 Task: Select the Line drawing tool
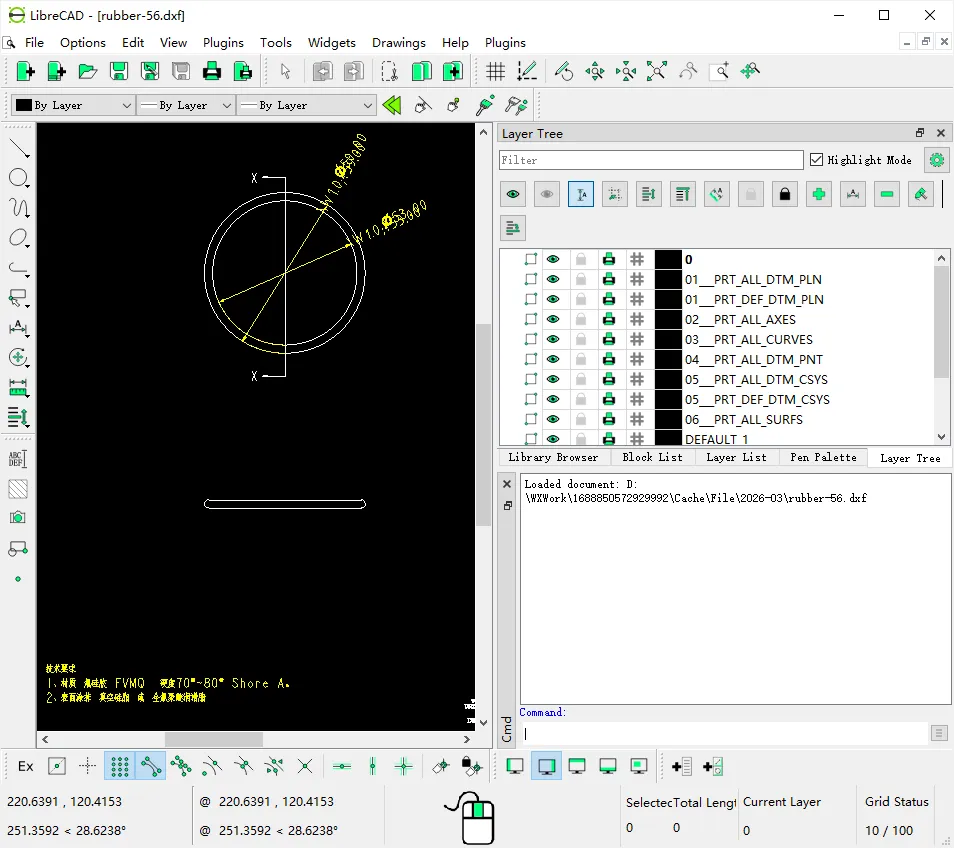(x=18, y=148)
